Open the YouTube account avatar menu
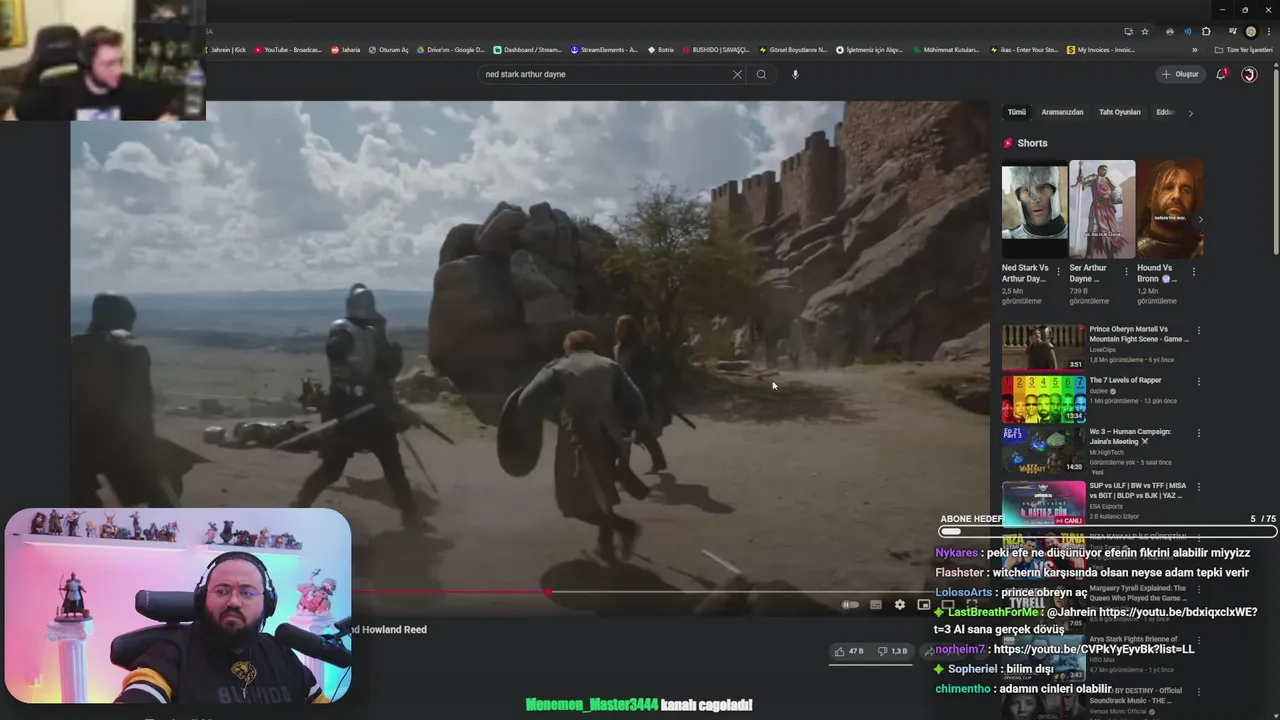This screenshot has width=1280, height=720. pyautogui.click(x=1249, y=74)
